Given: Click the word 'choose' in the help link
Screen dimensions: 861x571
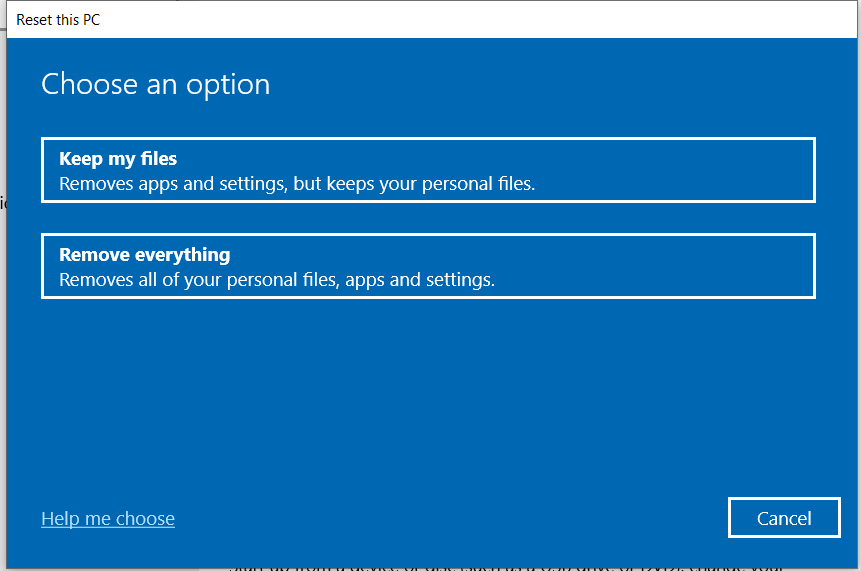Looking at the screenshot, I should [145, 518].
